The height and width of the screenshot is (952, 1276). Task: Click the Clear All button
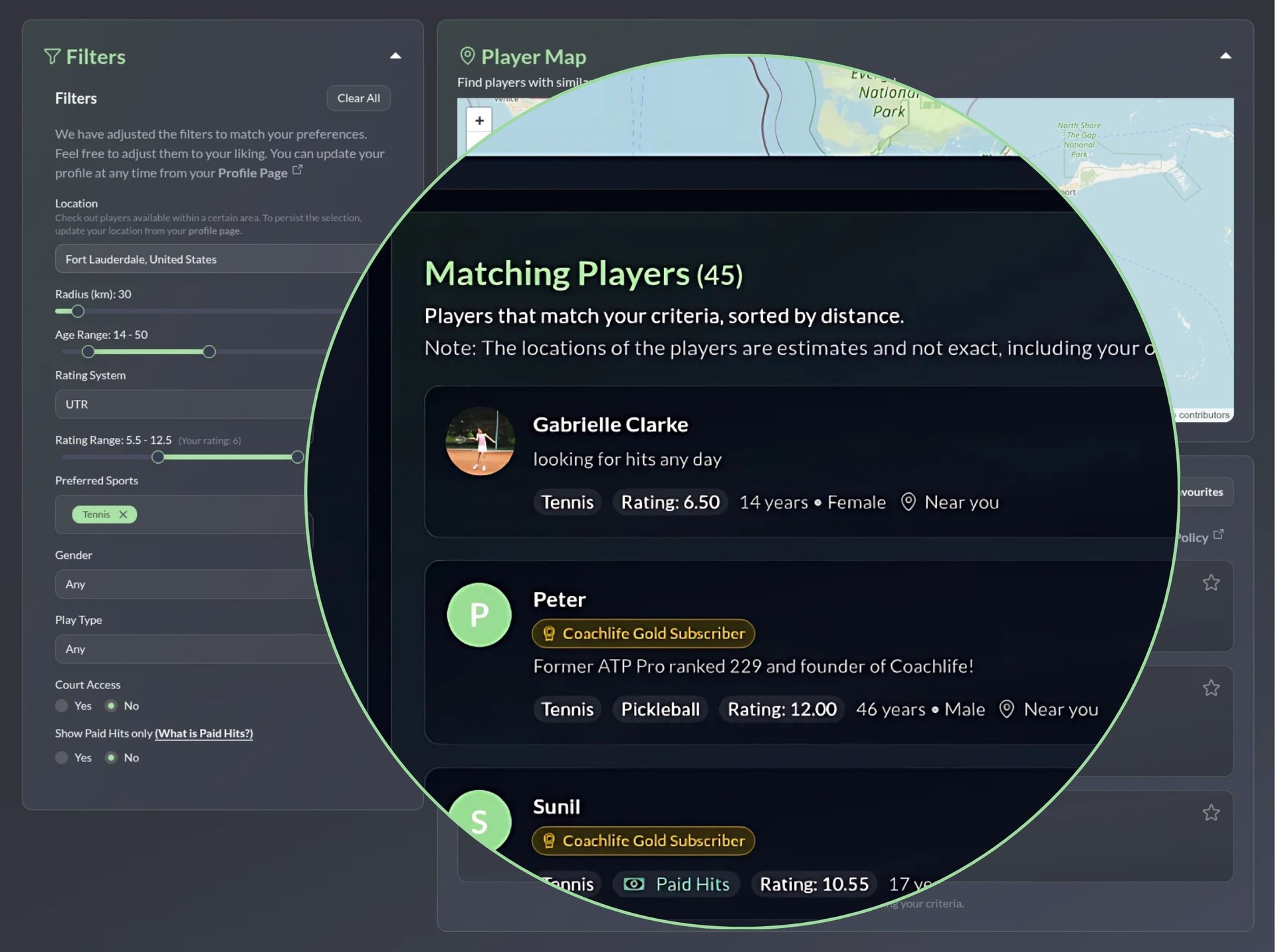coord(358,98)
